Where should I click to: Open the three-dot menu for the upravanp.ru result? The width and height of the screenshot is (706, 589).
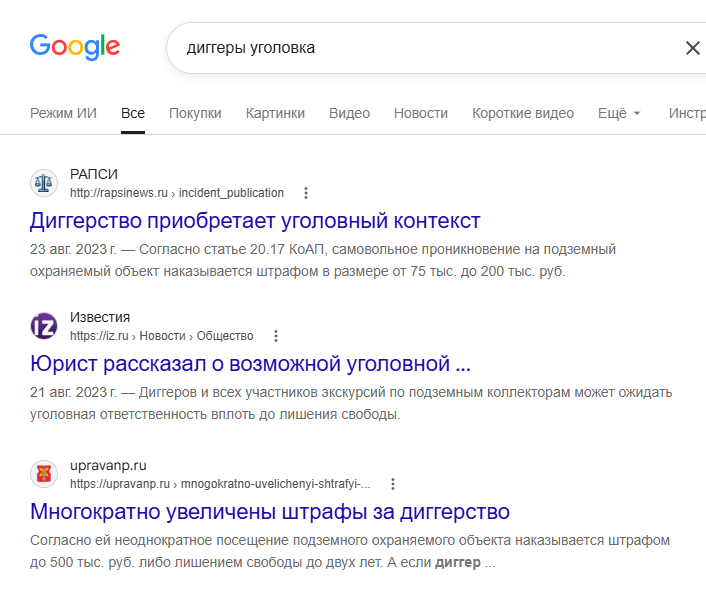[393, 484]
